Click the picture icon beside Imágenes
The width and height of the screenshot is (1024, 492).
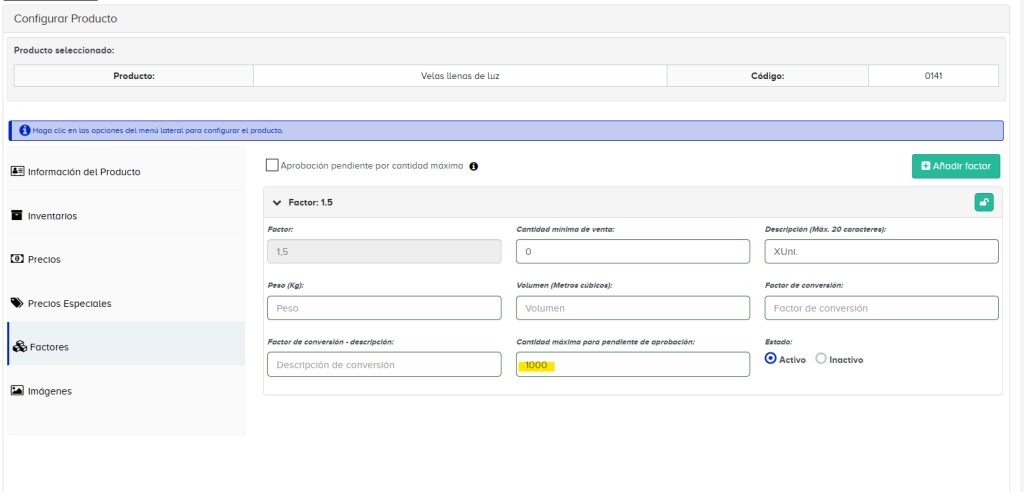[18, 390]
